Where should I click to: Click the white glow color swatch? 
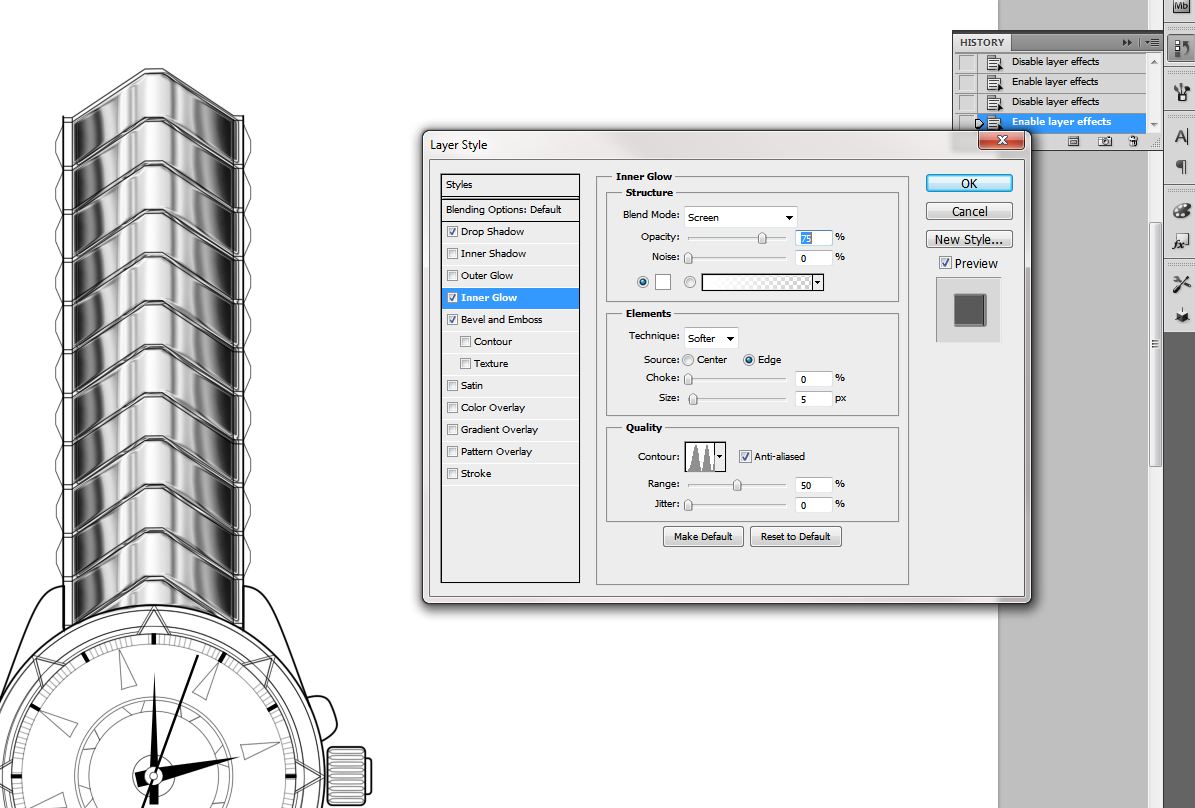[x=663, y=283]
